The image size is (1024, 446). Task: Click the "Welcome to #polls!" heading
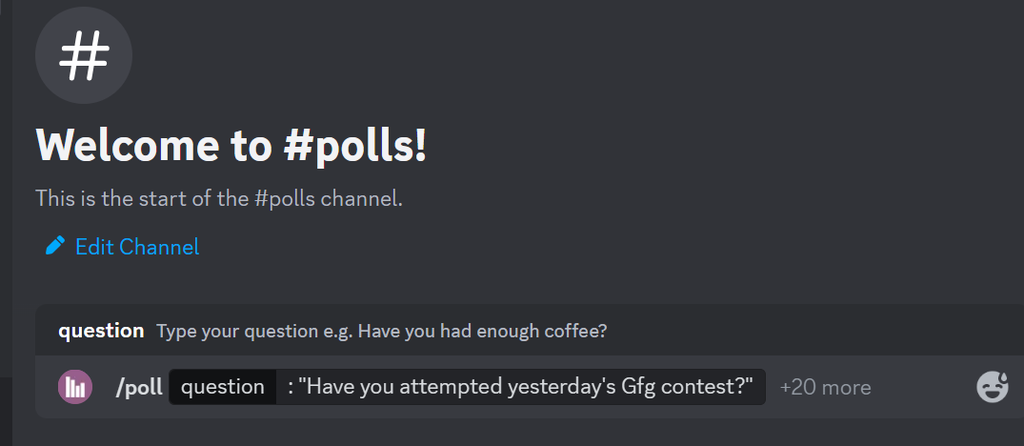[231, 145]
